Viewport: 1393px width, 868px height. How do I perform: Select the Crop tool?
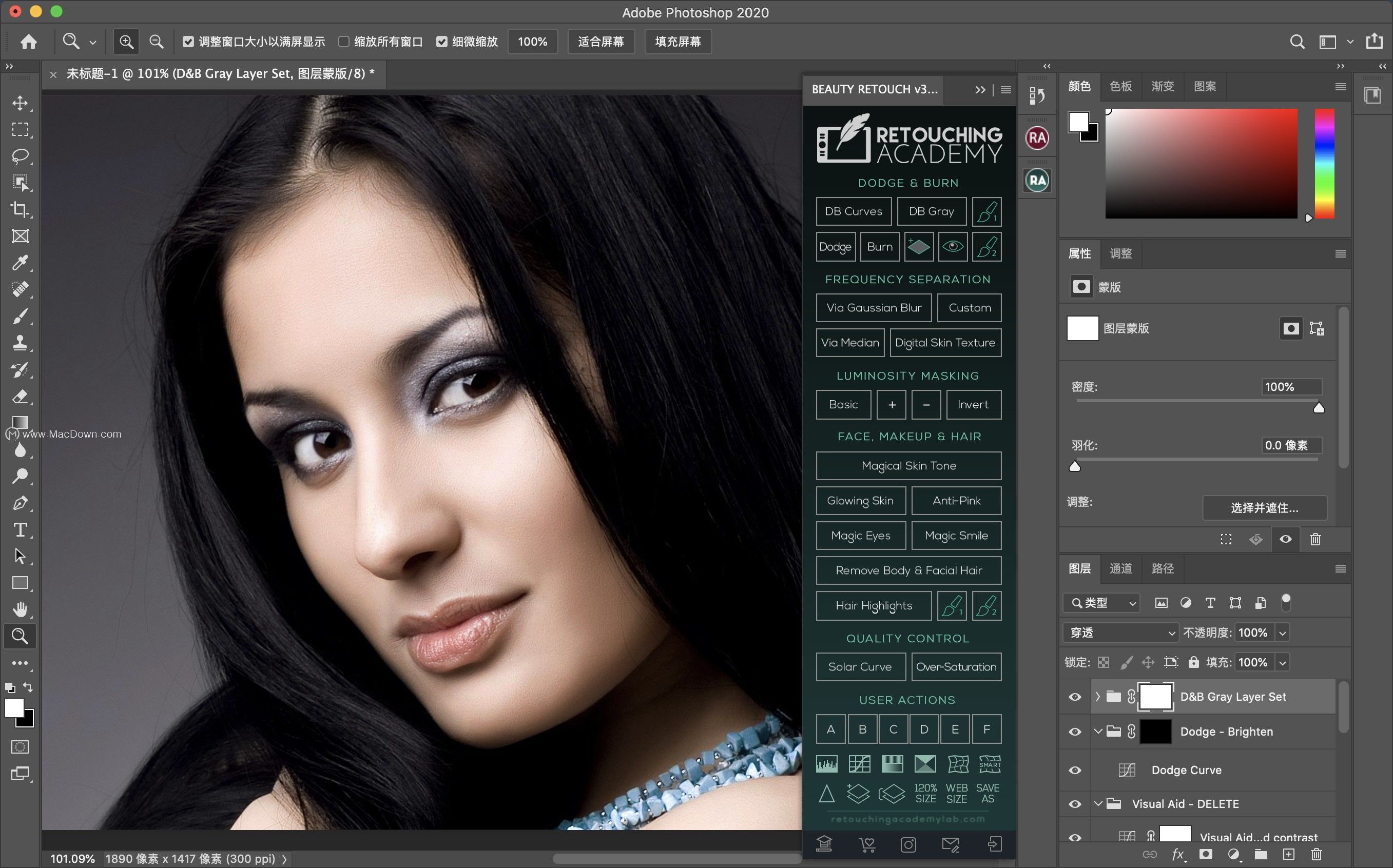[20, 209]
